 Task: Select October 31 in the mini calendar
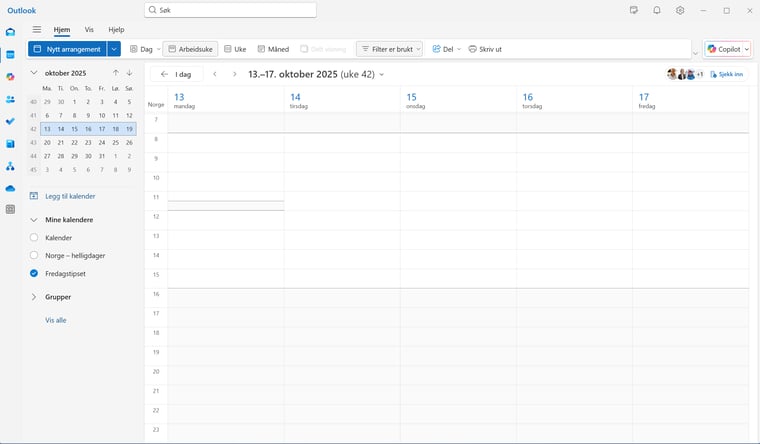[102, 156]
